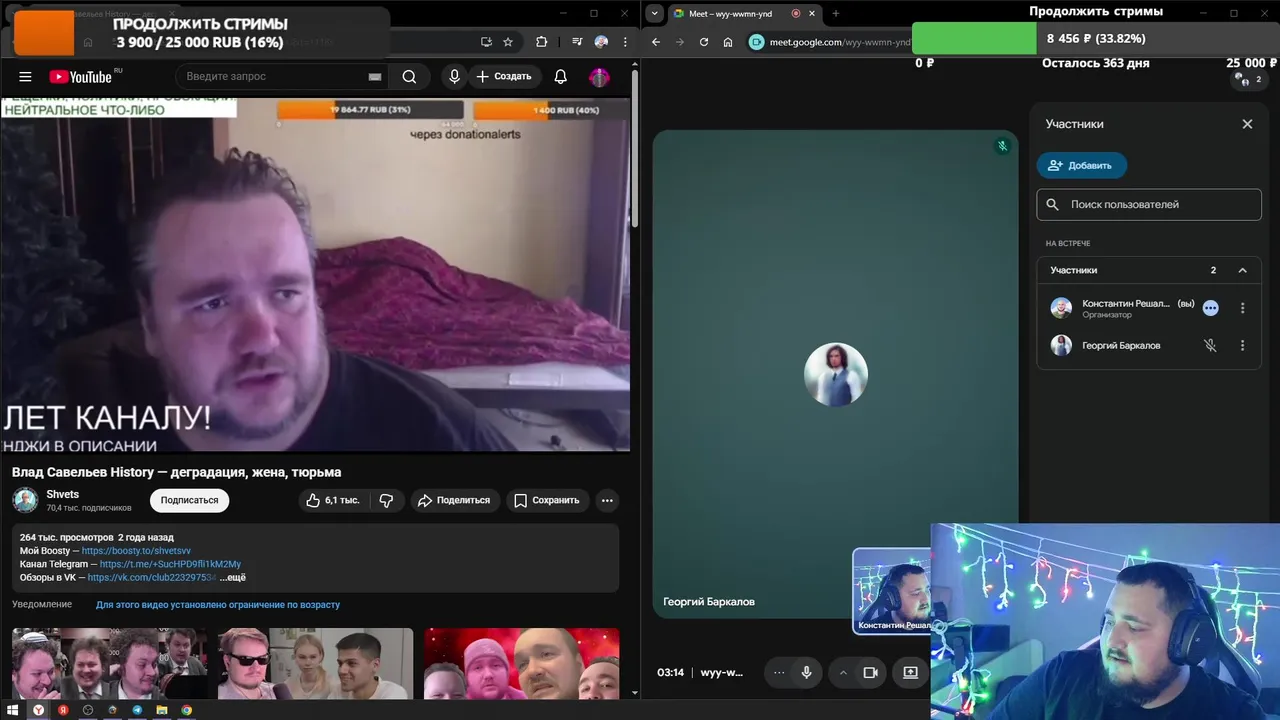Open the boosty.to/shvetsvv link
This screenshot has height=720, width=1280.
136,551
